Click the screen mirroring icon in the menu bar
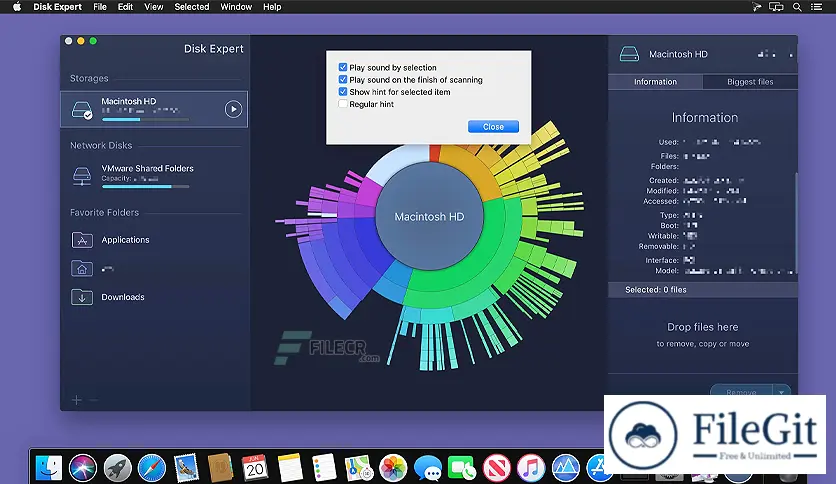 coord(776,7)
